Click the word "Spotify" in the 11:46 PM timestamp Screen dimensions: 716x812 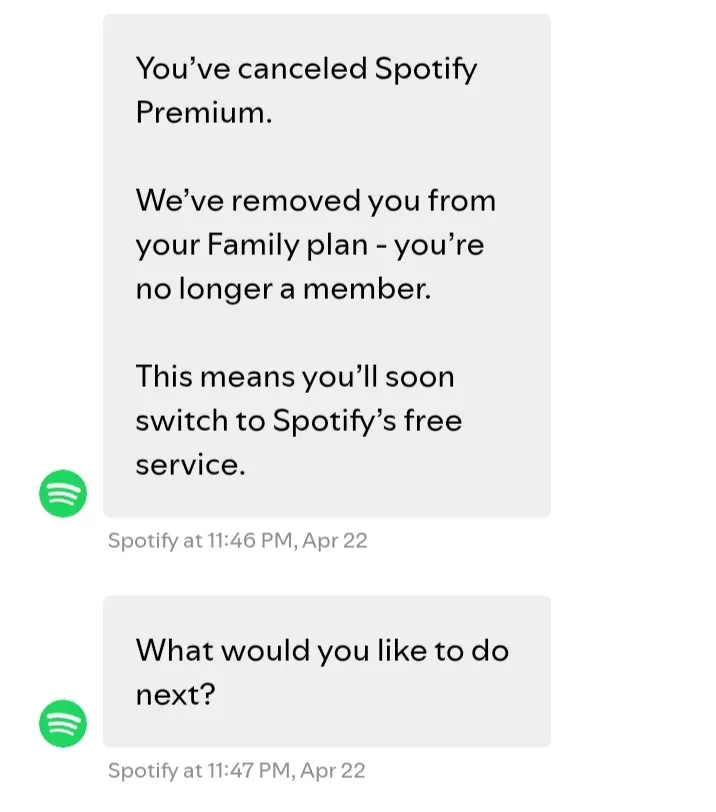pos(143,541)
